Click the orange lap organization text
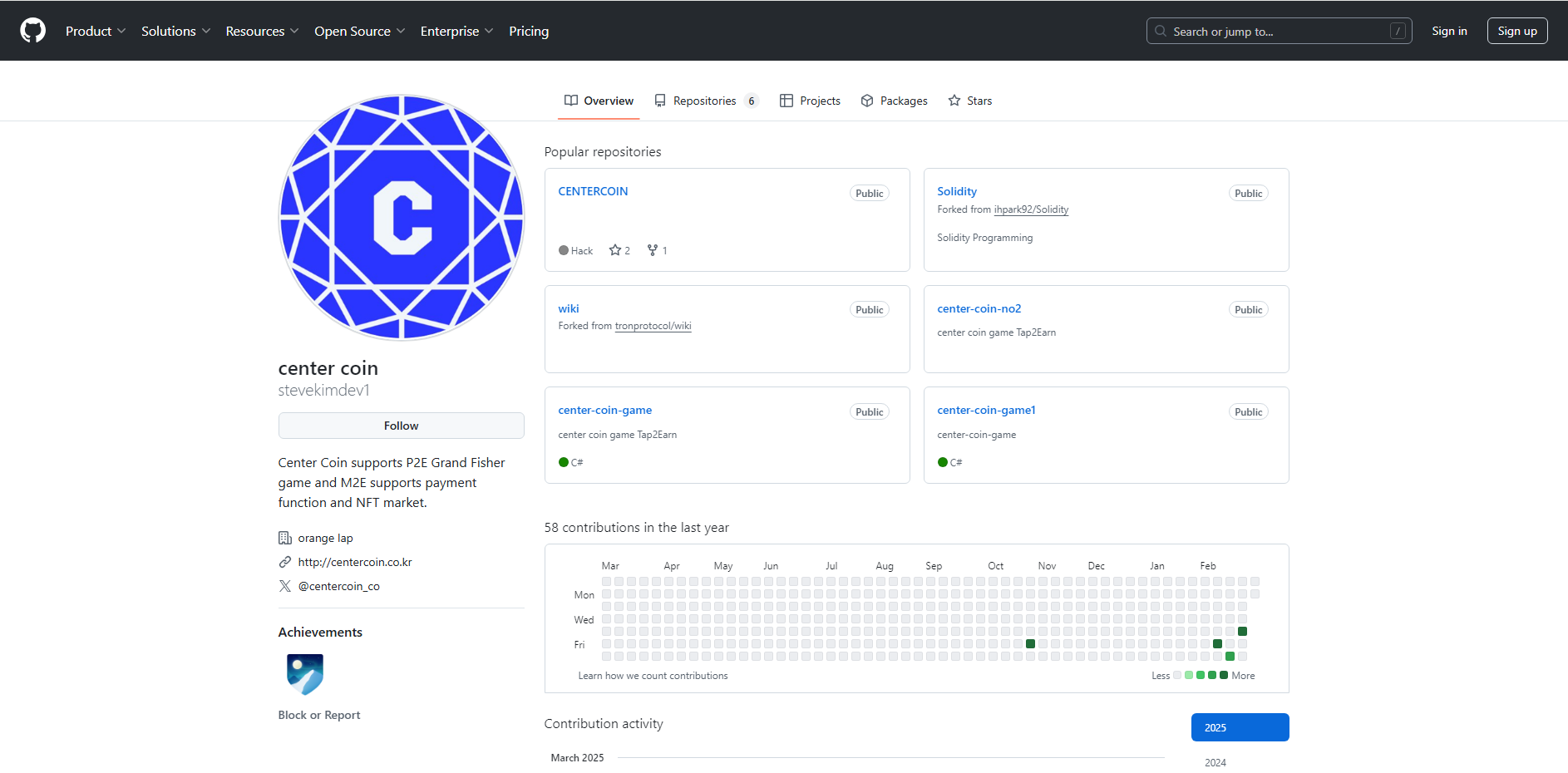This screenshot has height=773, width=1568. click(326, 538)
